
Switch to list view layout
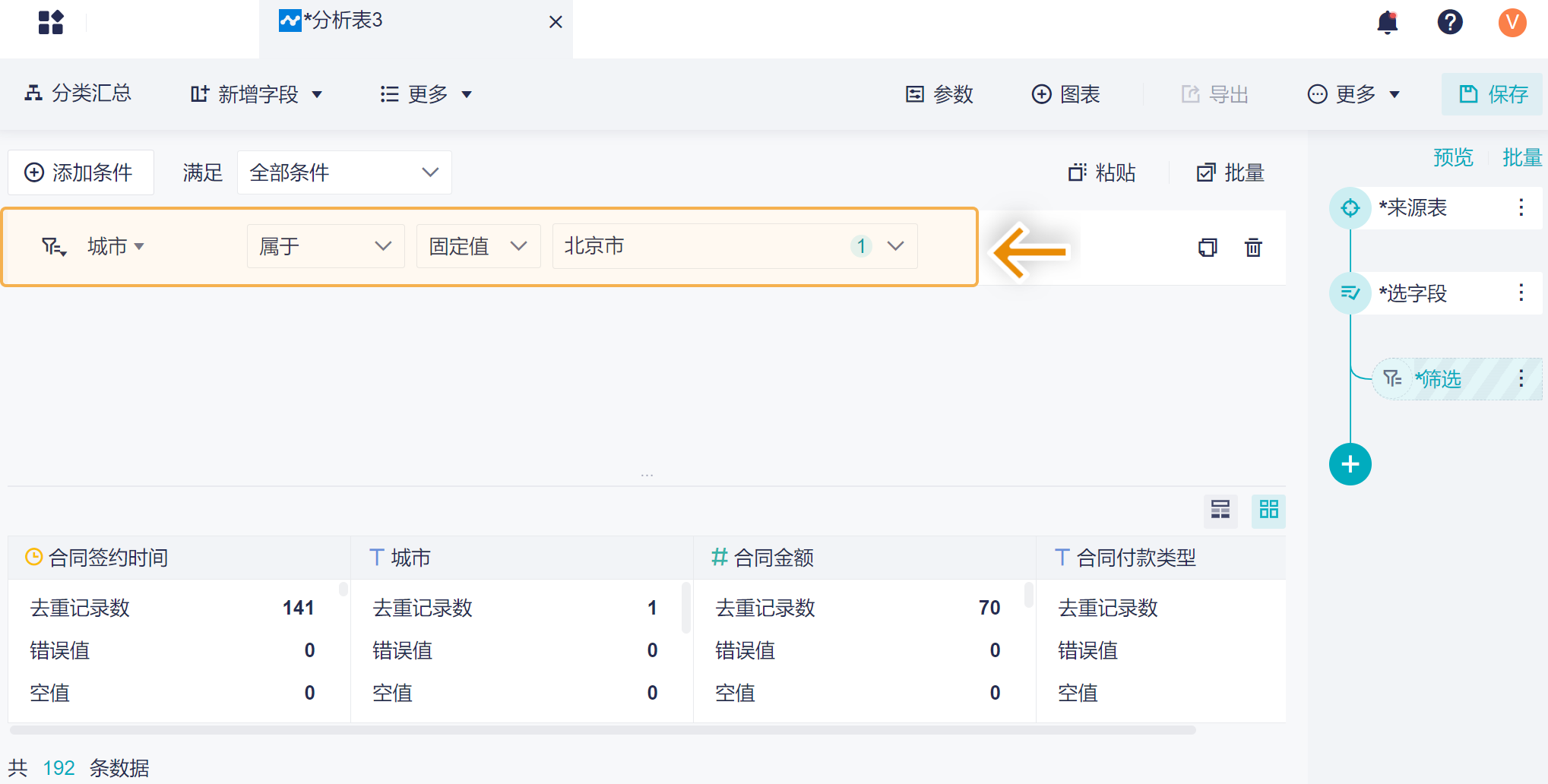1220,510
